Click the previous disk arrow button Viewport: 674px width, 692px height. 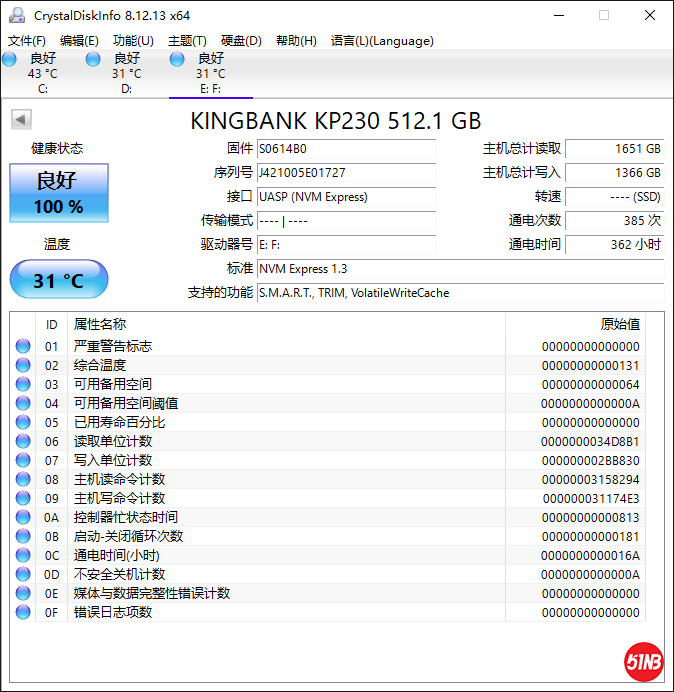click(x=21, y=120)
